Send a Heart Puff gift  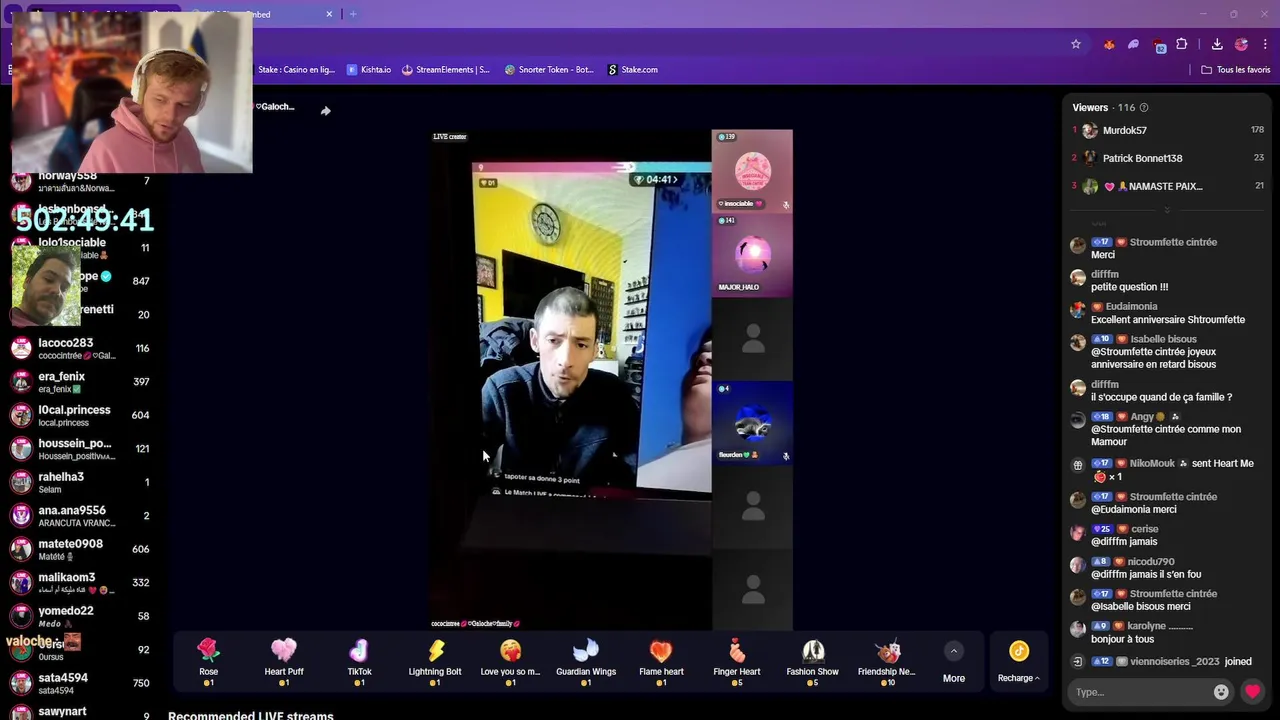coord(284,662)
